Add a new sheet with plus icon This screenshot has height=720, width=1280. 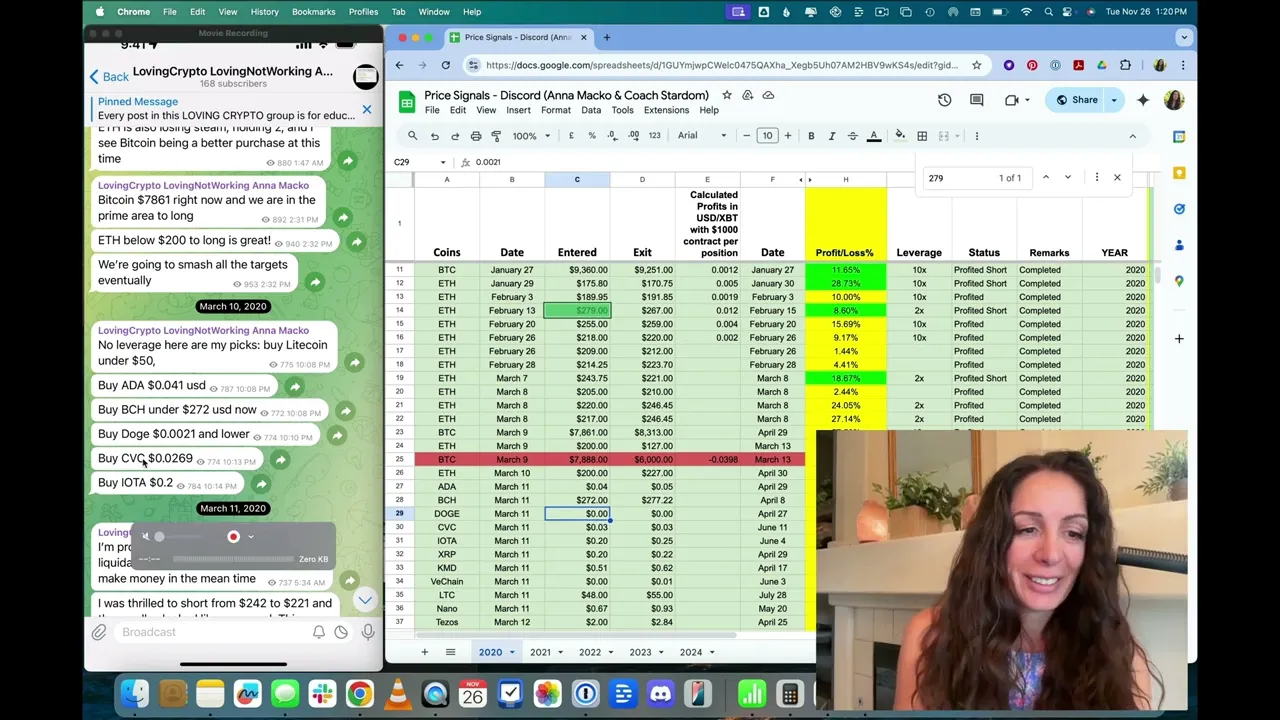[424, 652]
